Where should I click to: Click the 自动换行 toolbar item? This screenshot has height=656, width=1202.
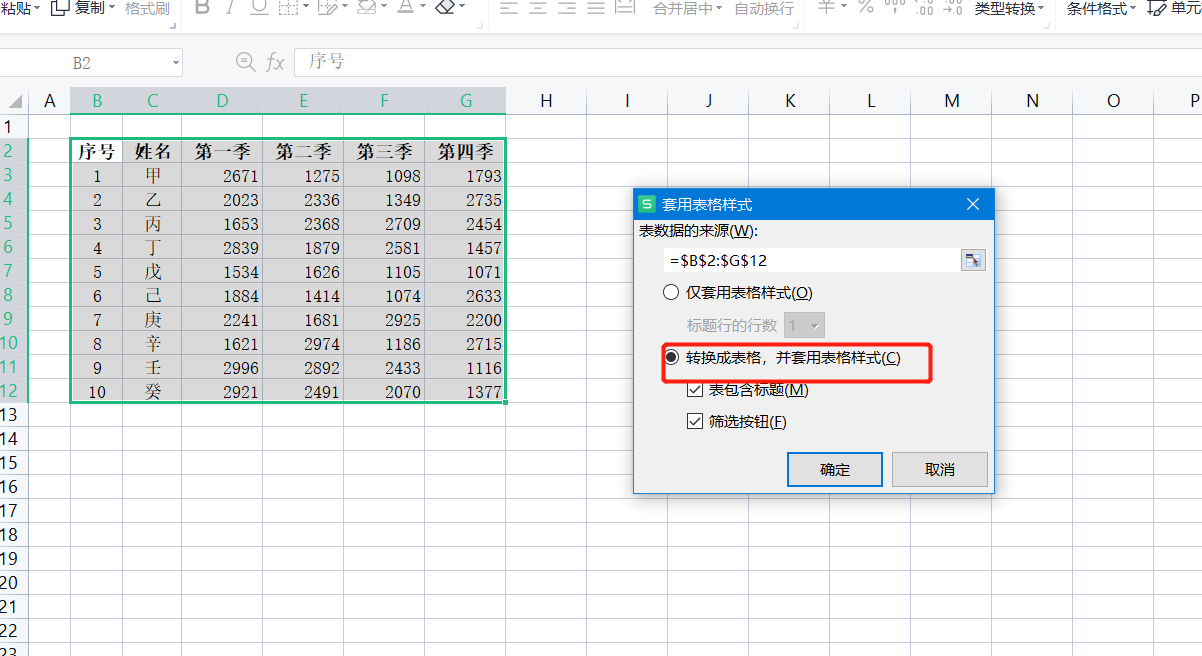(764, 9)
